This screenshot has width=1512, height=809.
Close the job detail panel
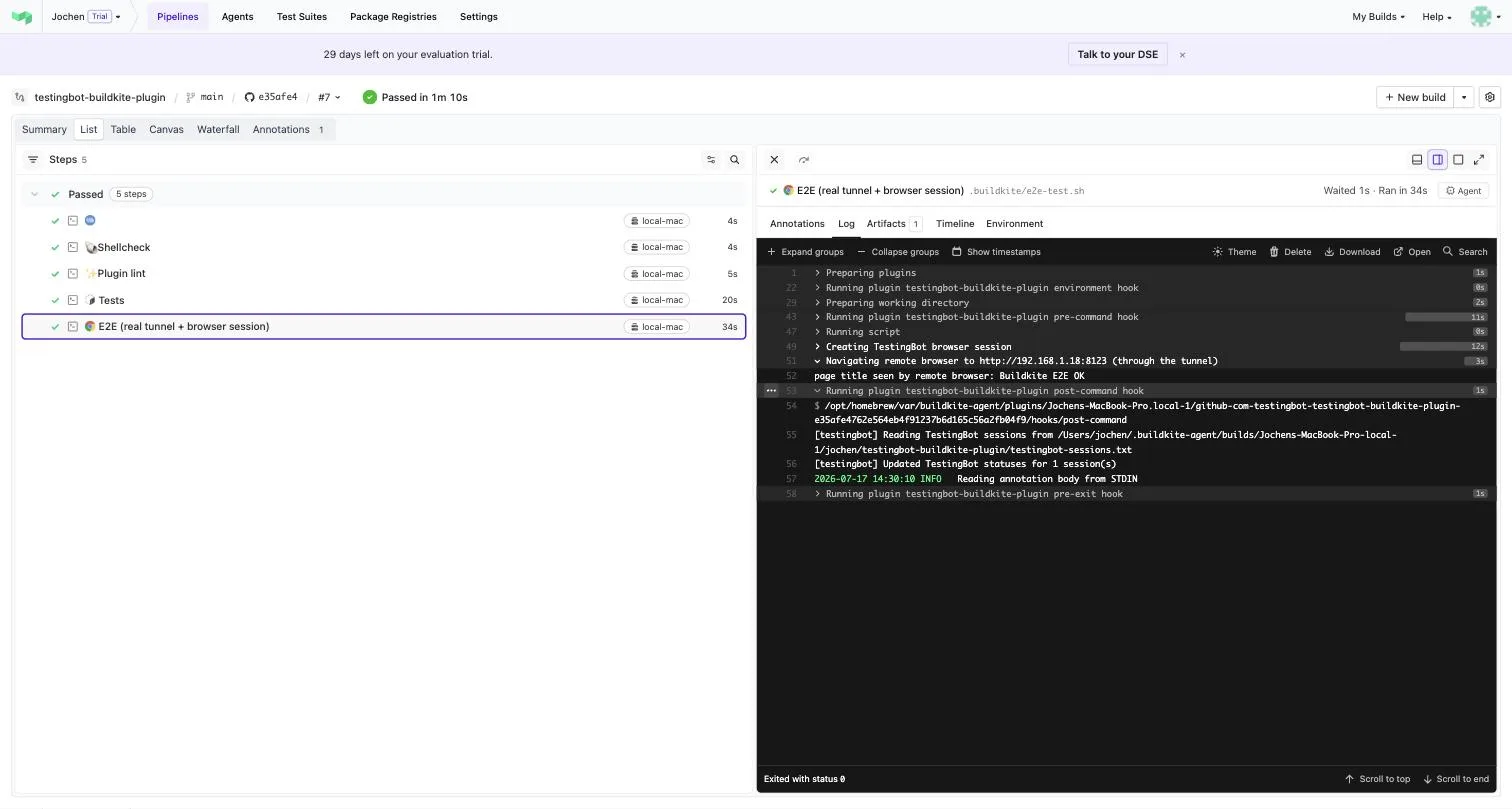point(774,160)
